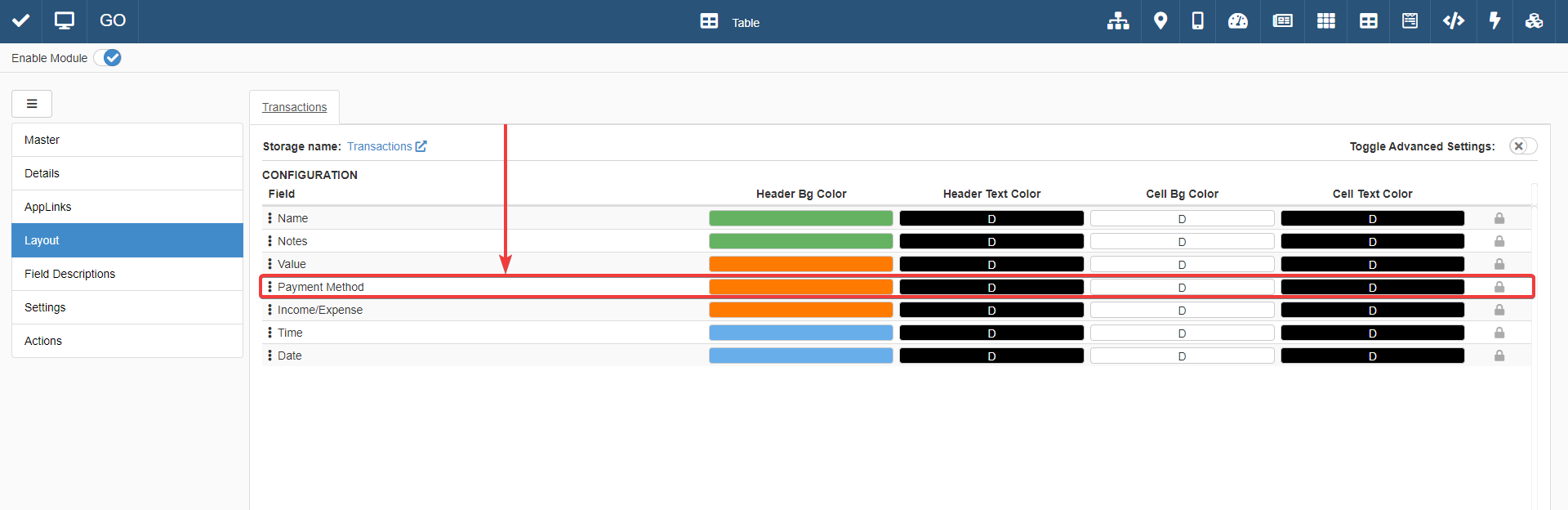
Task: Click the drag handle beside Payment Method
Action: 269,287
